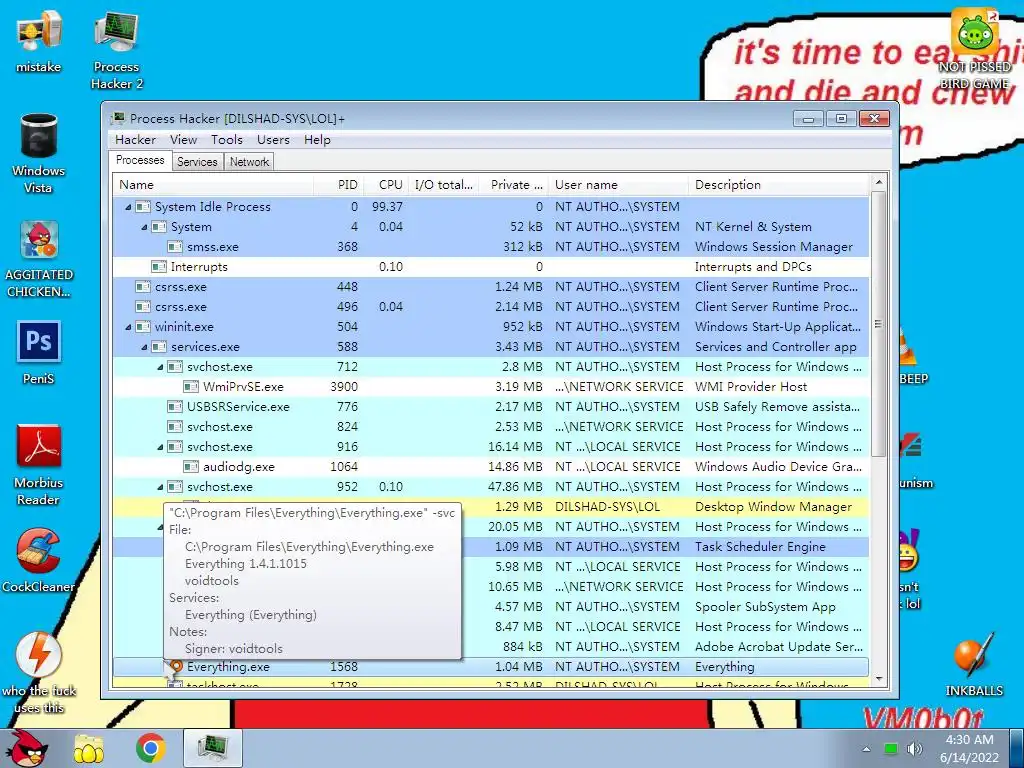Open the View menu
1024x768 pixels.
click(x=184, y=140)
